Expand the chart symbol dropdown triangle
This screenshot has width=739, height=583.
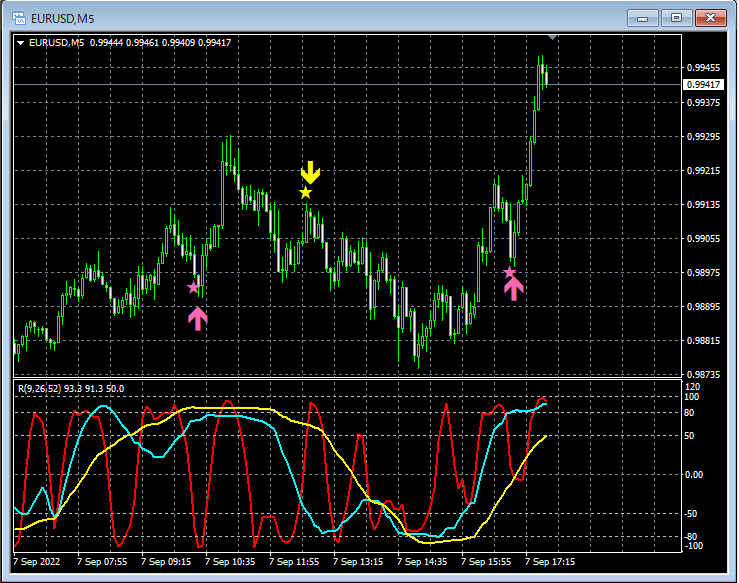pos(20,43)
